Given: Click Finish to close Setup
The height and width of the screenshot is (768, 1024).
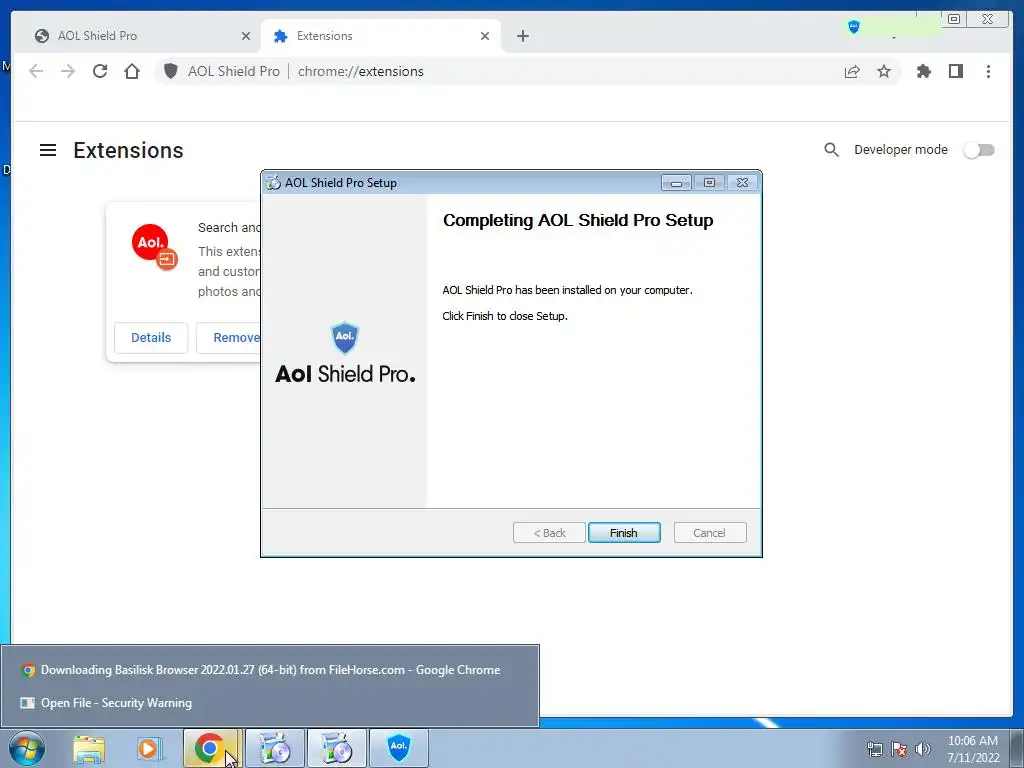Looking at the screenshot, I should [x=624, y=533].
